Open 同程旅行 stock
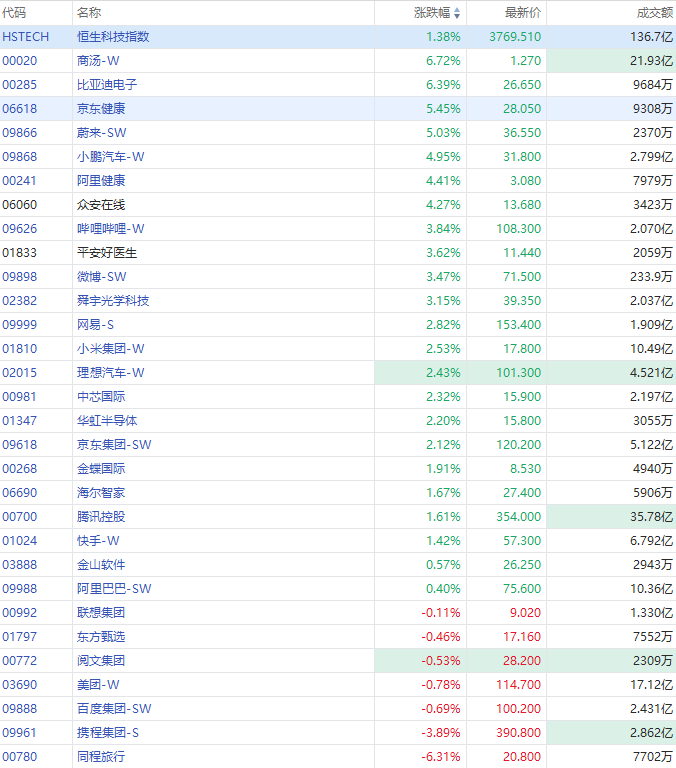The height and width of the screenshot is (768, 676). 101,757
